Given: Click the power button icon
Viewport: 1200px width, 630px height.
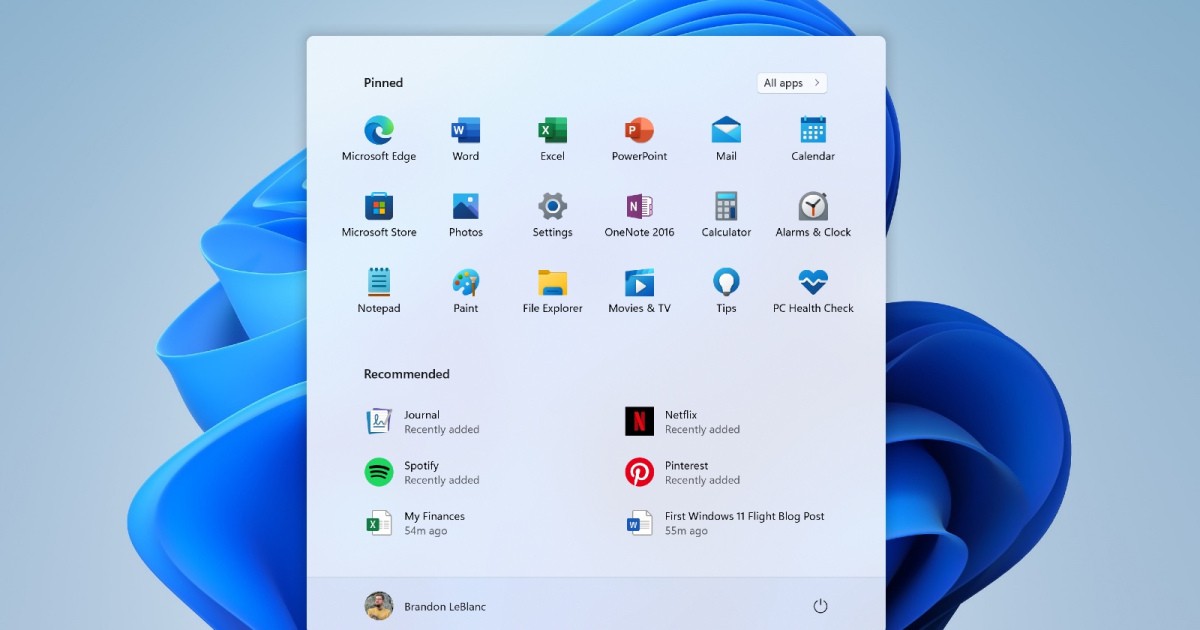Looking at the screenshot, I should click(x=820, y=606).
